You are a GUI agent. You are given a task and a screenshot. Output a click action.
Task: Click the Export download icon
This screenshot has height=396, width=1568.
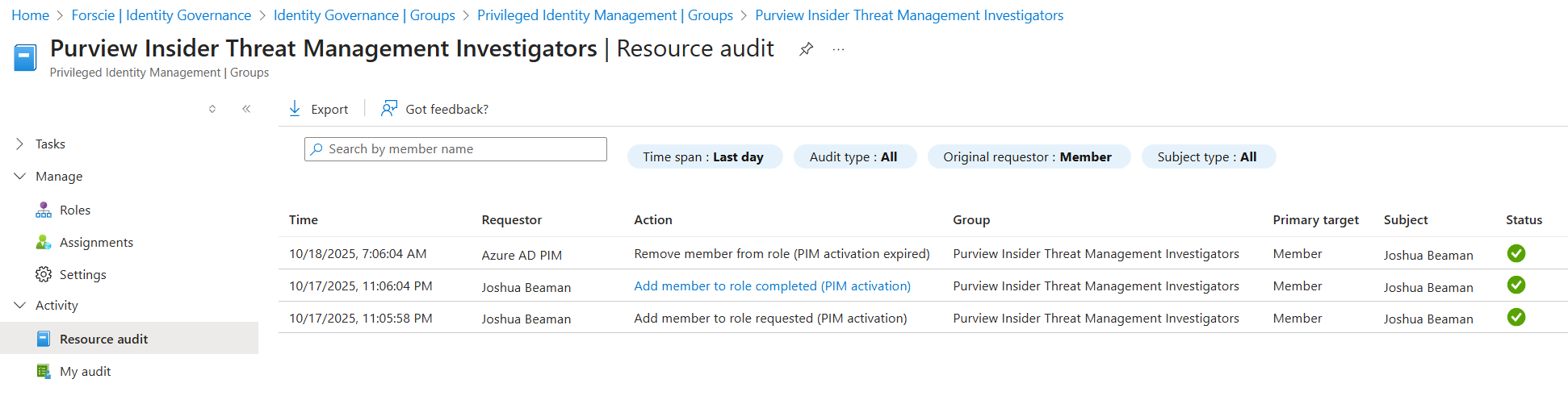295,109
